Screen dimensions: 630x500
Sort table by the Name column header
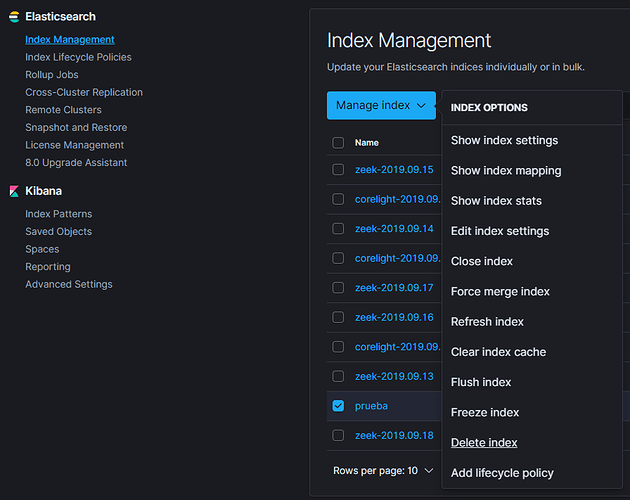point(367,143)
